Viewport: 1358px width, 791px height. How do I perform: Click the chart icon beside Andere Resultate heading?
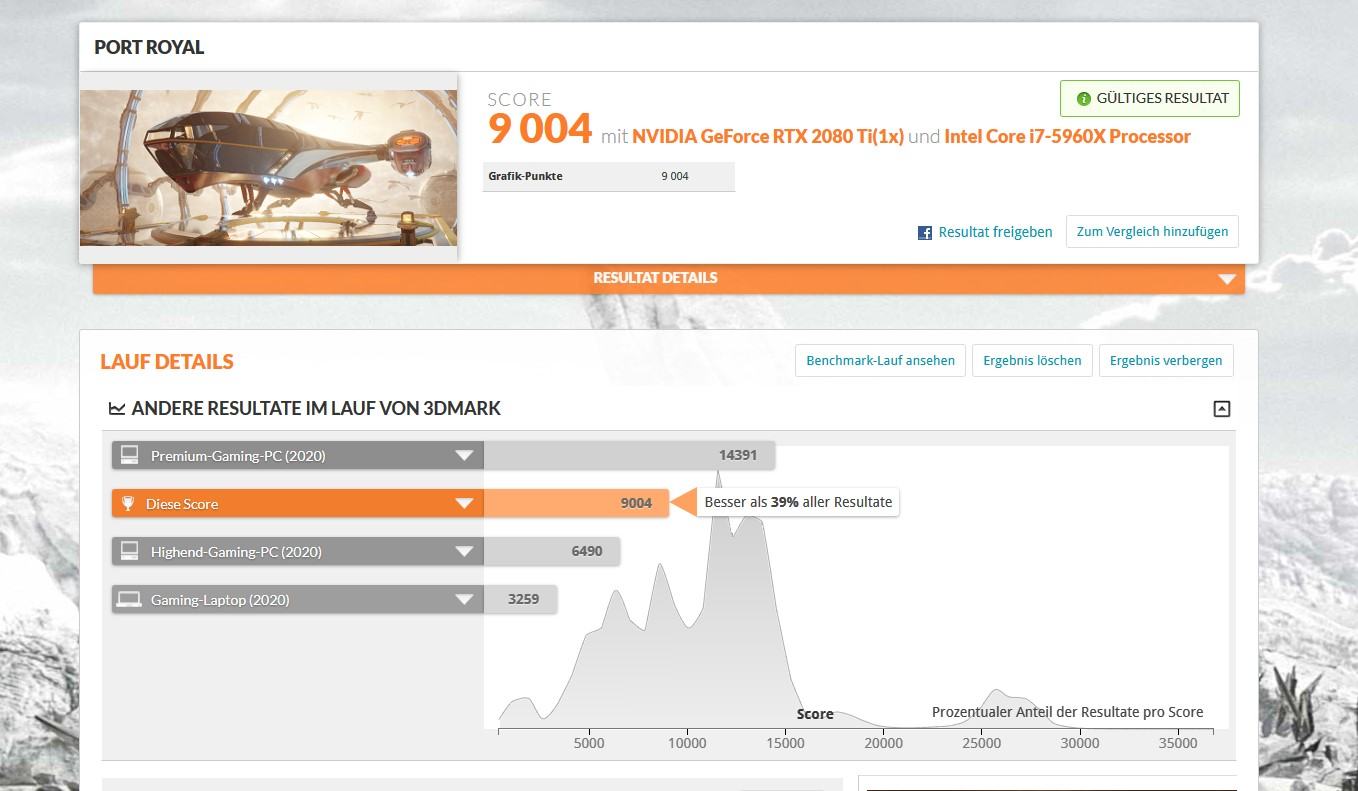coord(117,408)
